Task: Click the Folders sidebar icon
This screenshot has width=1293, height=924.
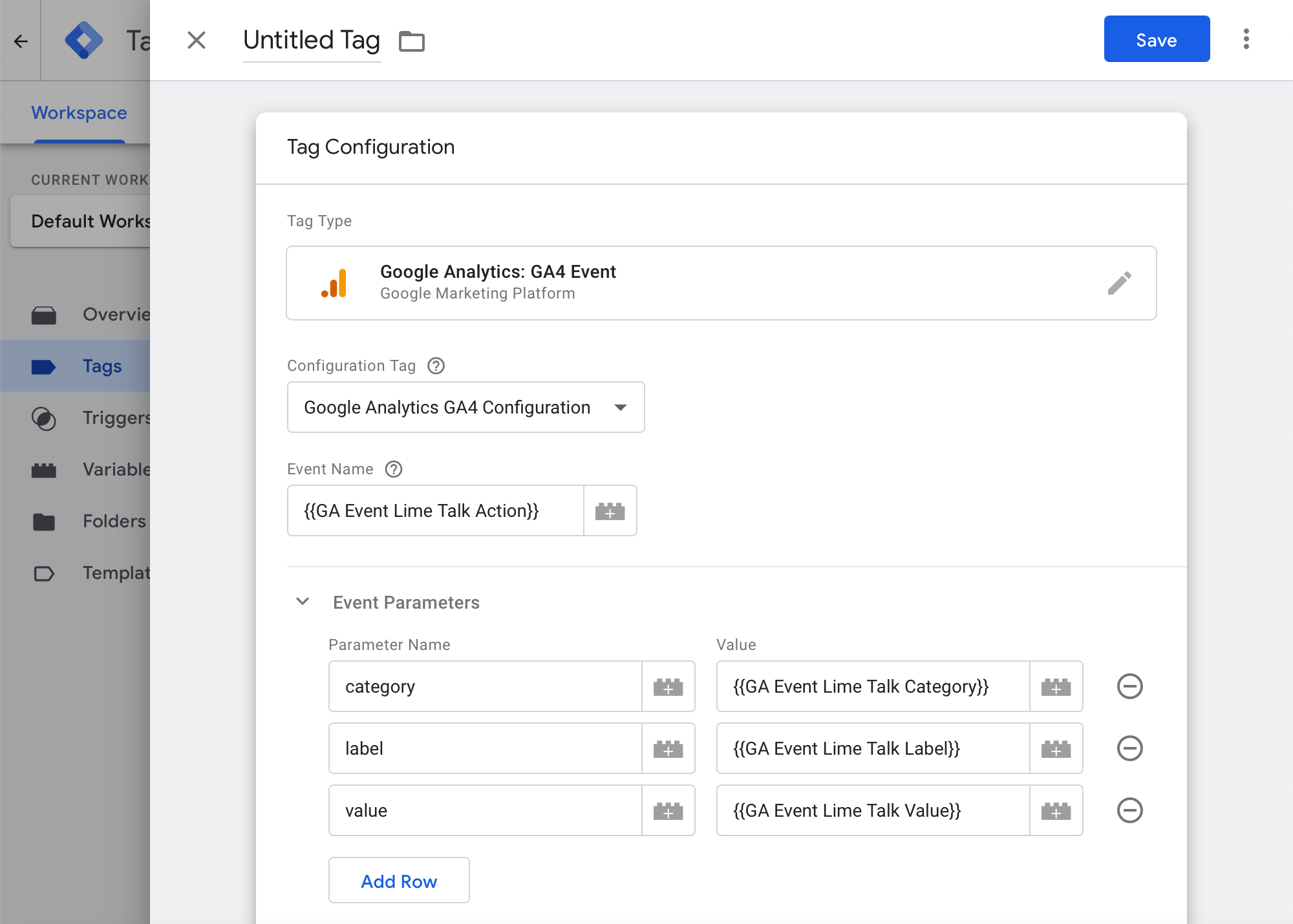Action: [44, 521]
